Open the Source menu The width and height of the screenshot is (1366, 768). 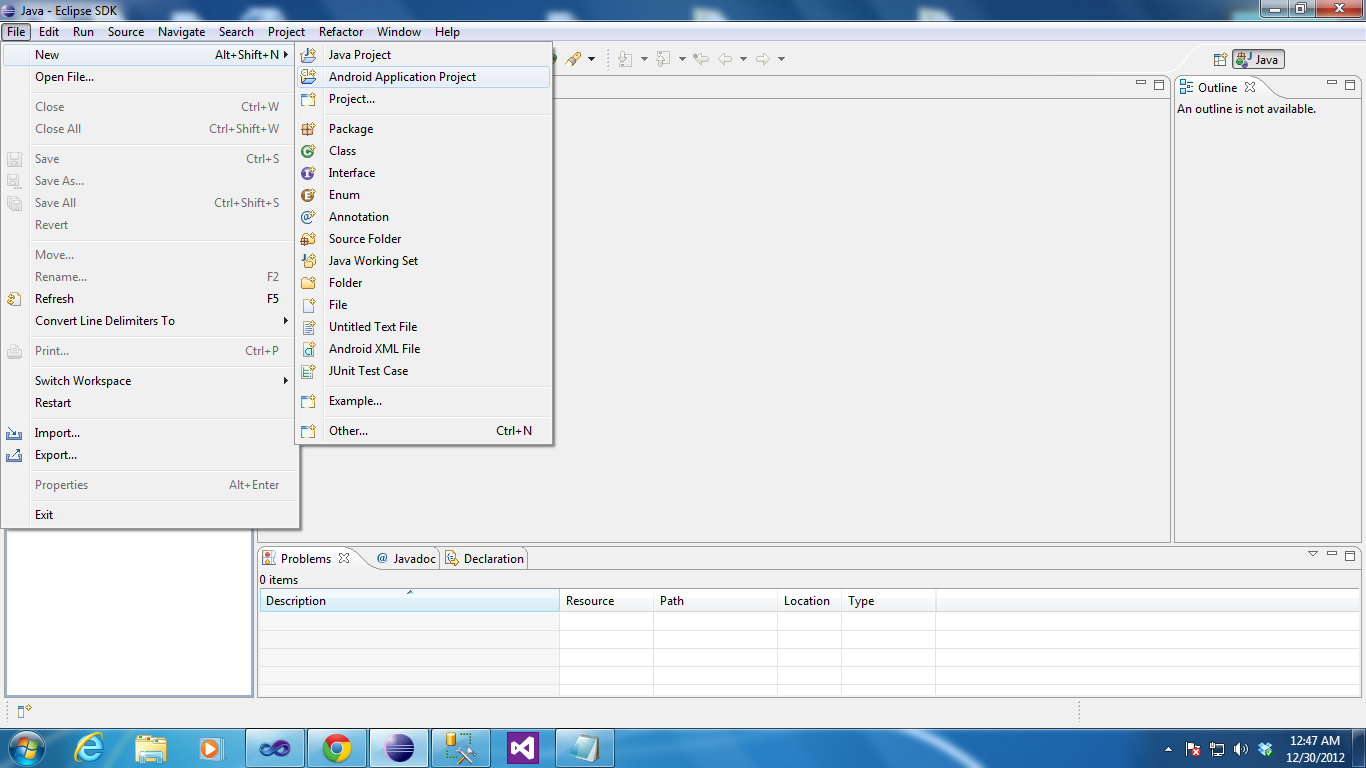(x=126, y=32)
